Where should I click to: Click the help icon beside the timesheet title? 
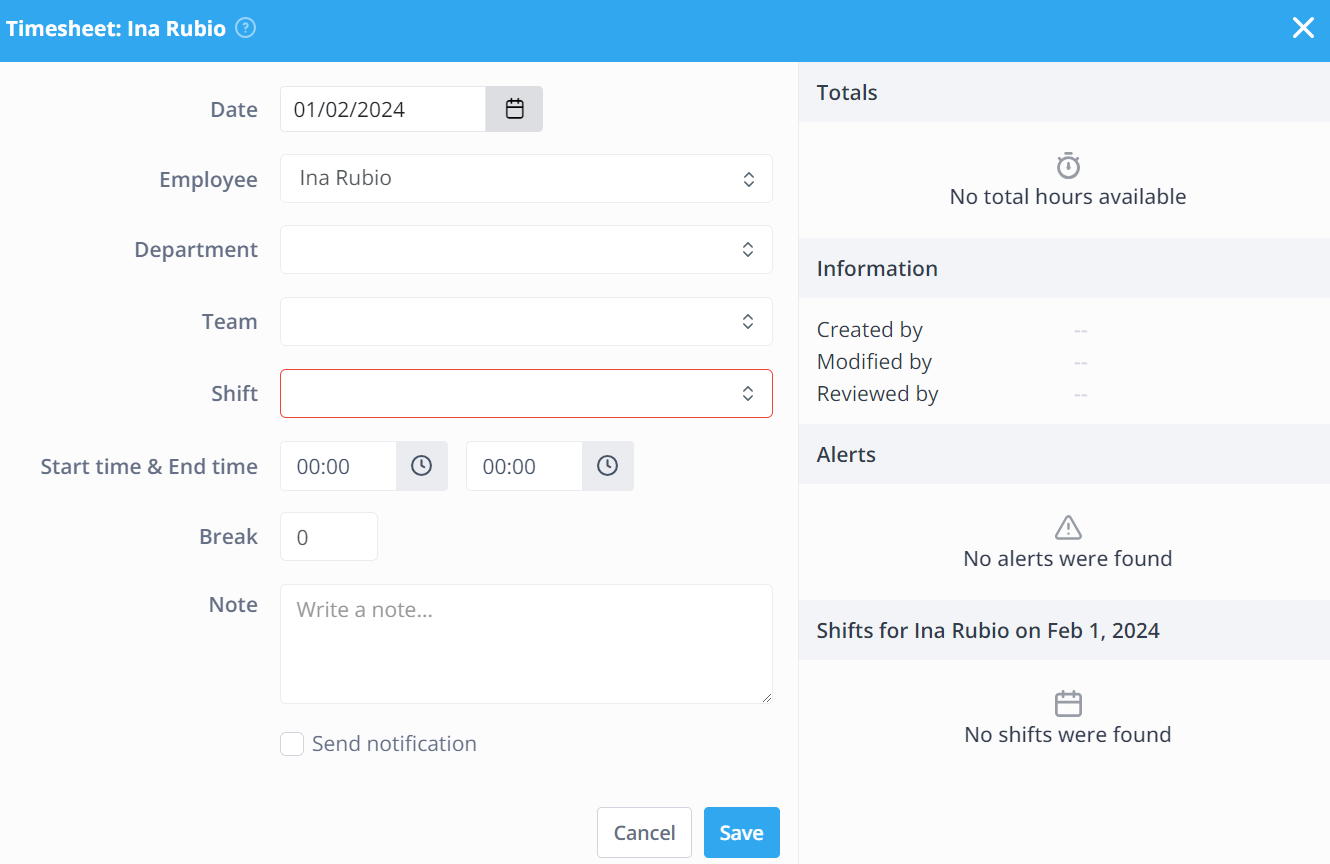(244, 28)
